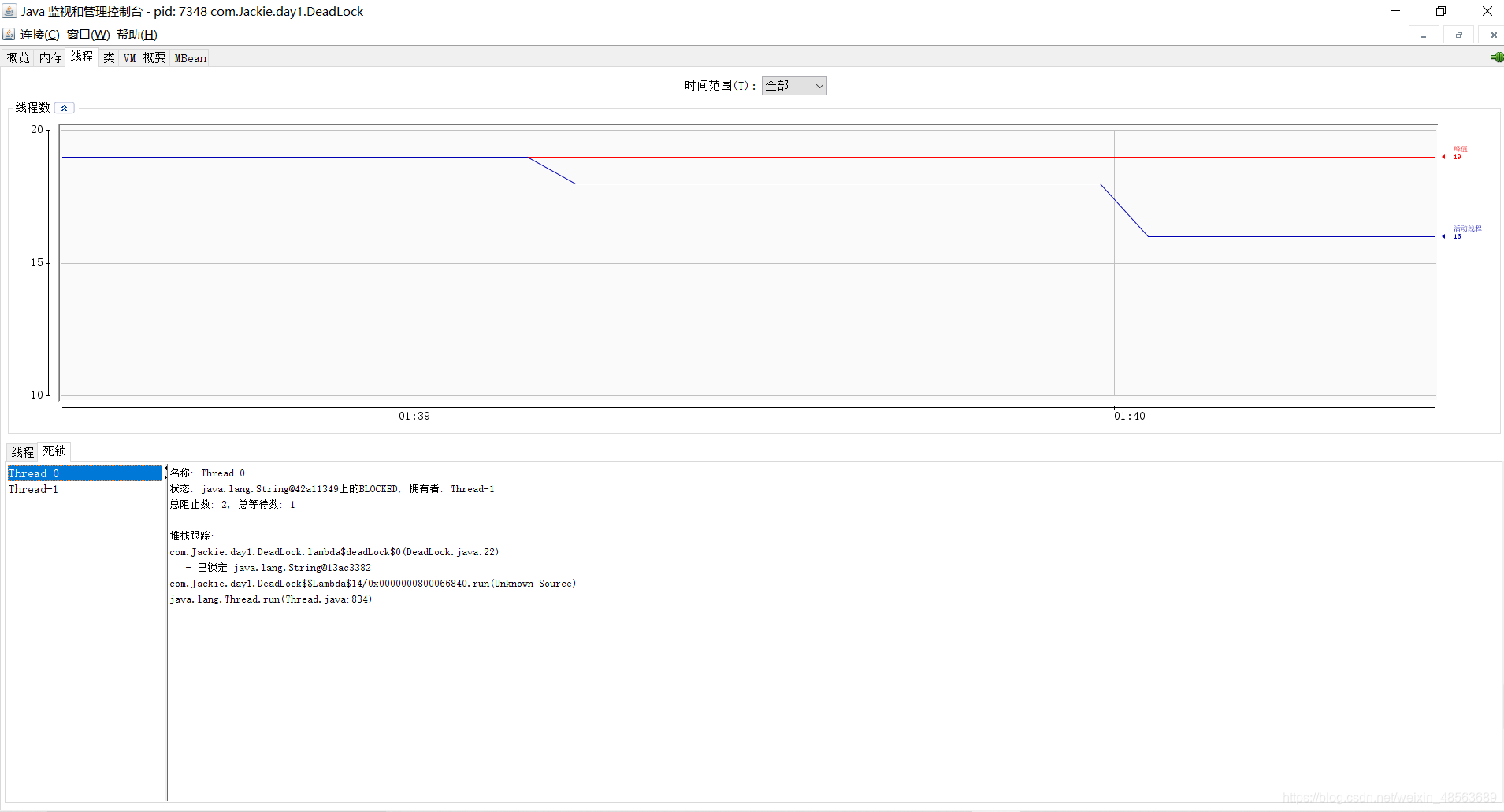Click the Lambda$14 run(Unknown Source) stack line
Viewport: 1504px width, 812px height.
373,584
